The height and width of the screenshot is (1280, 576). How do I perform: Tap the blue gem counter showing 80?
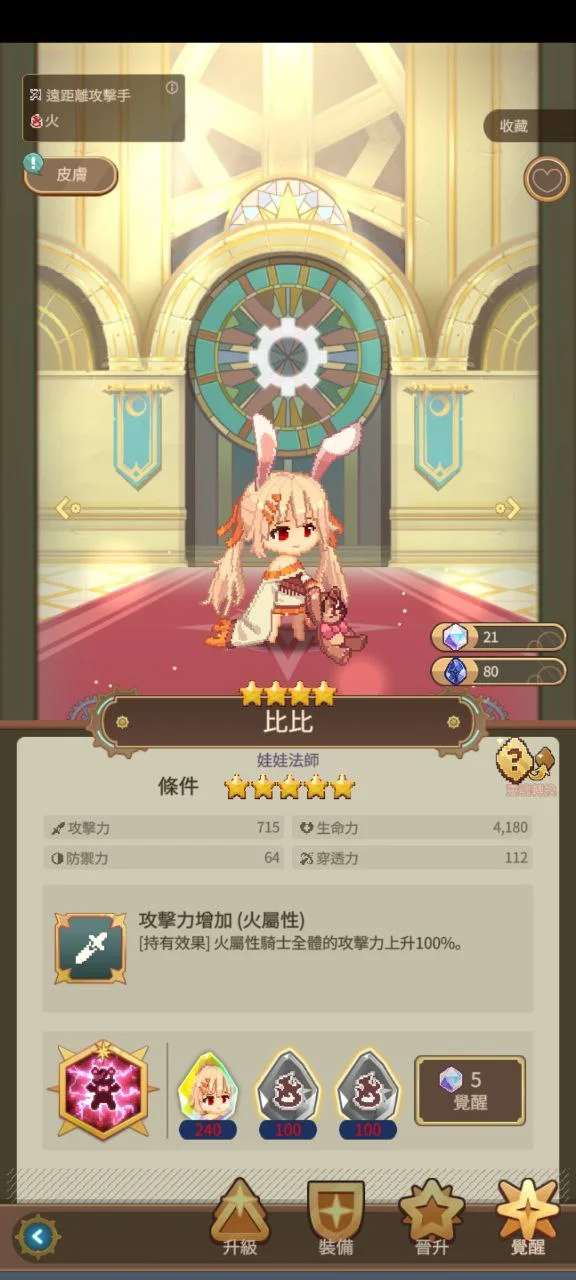(x=499, y=671)
